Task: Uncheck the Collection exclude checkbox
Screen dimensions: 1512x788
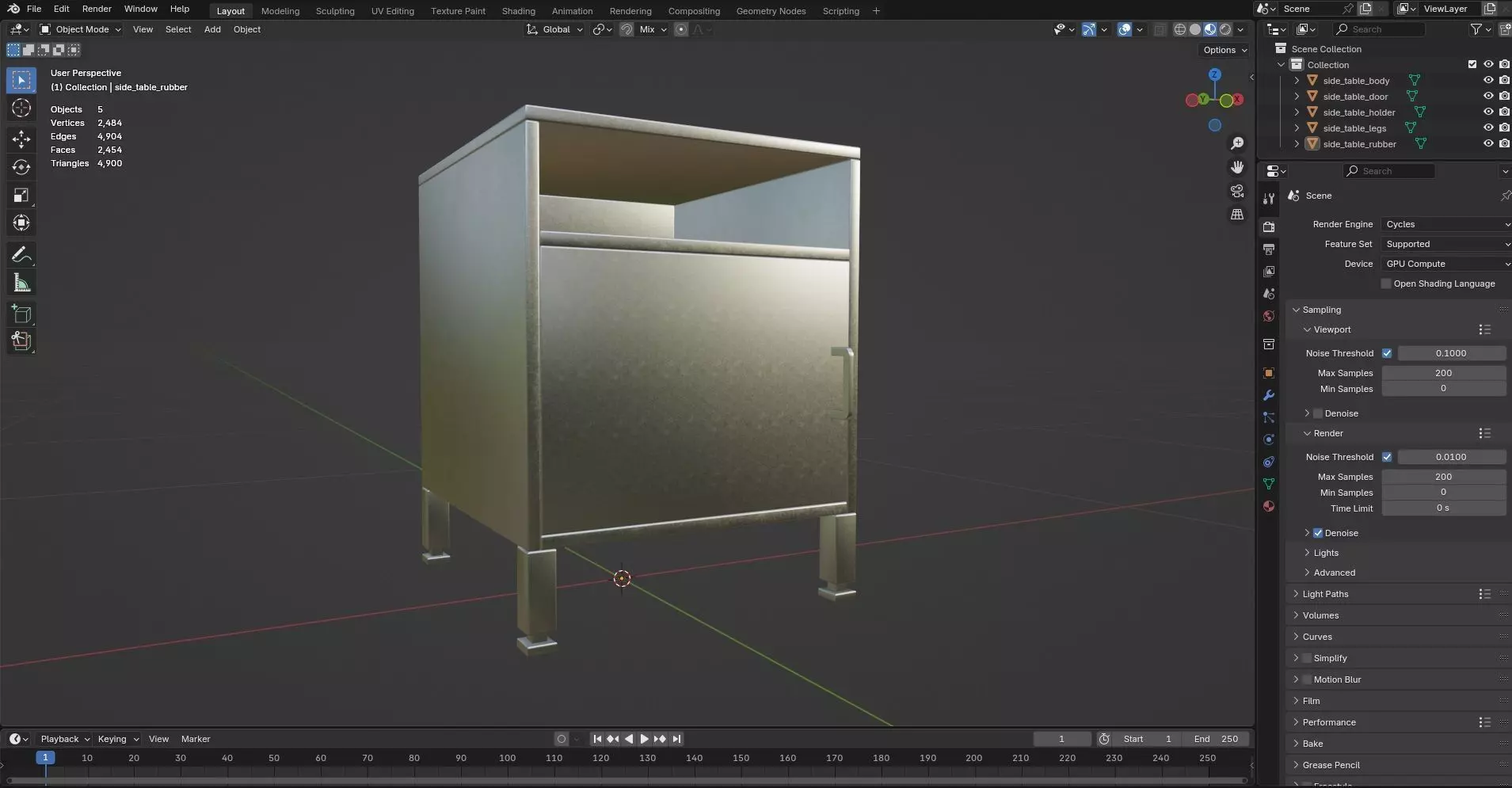Action: (1472, 64)
